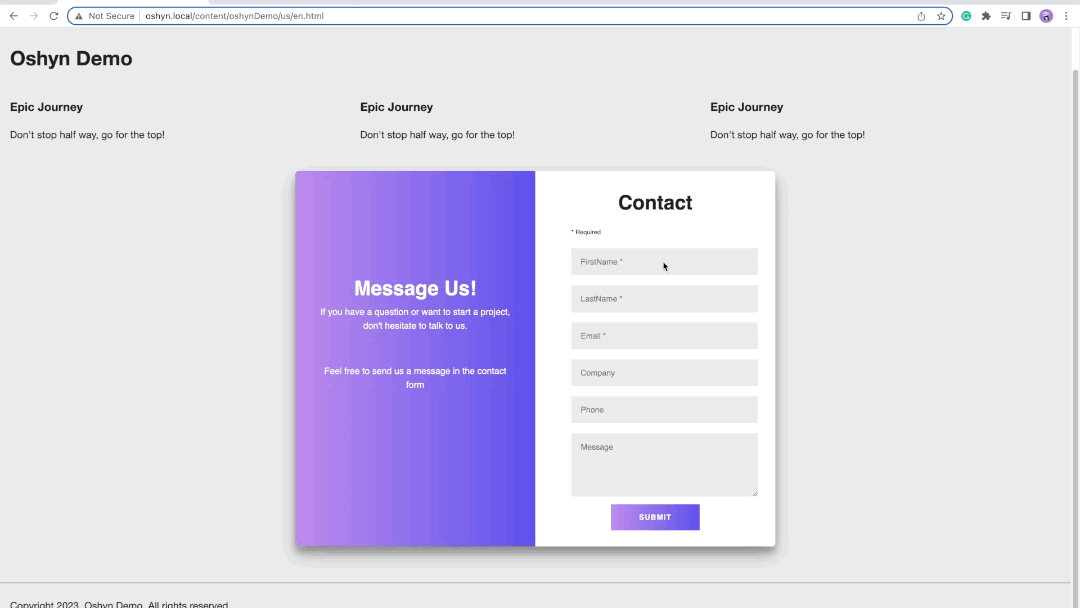Click the page's vertical scrollbar
This screenshot has width=1080, height=608.
[1075, 300]
